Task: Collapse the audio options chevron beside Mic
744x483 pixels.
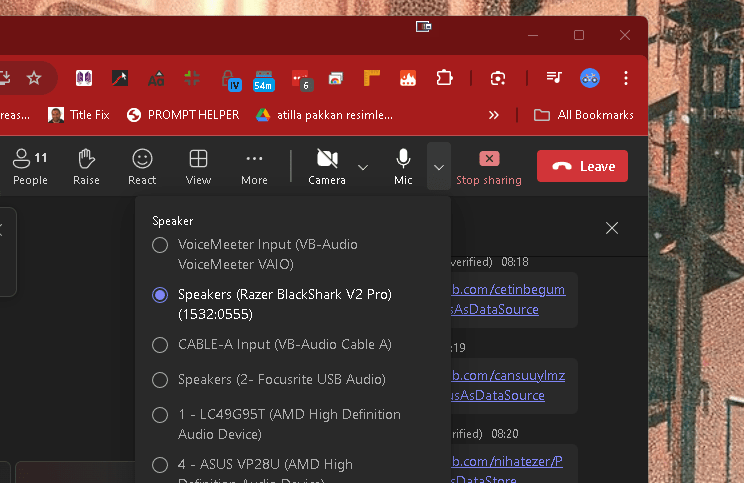Action: tap(439, 167)
